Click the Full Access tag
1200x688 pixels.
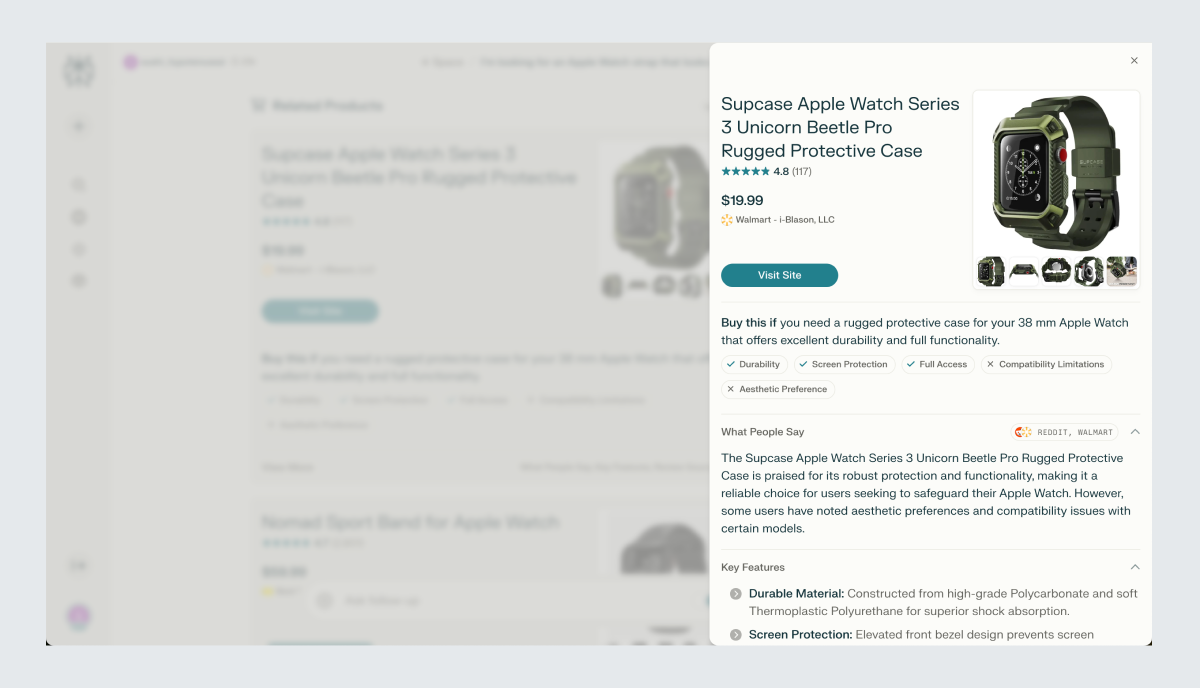coord(937,364)
